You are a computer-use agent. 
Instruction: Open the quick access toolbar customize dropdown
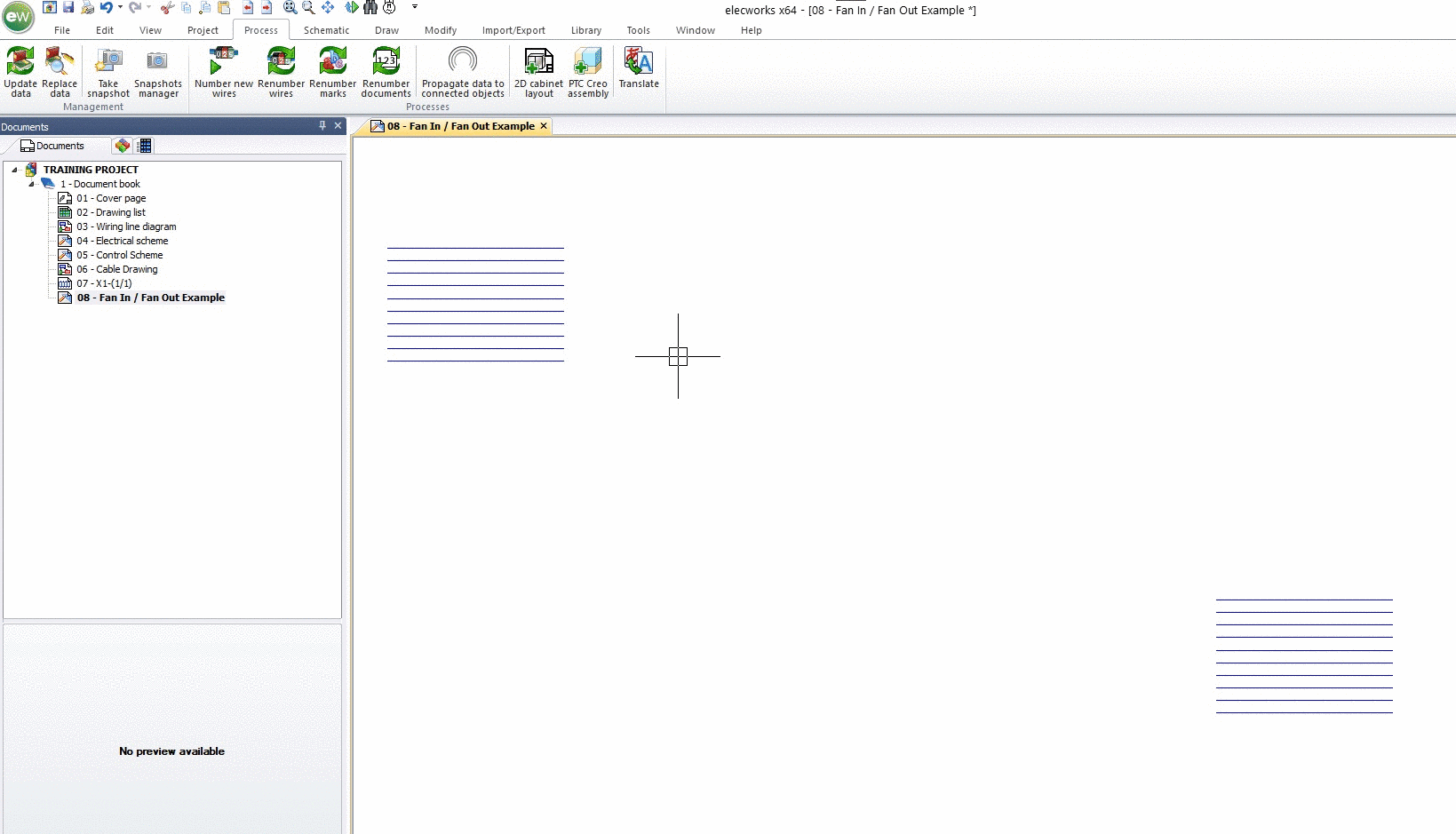point(415,7)
